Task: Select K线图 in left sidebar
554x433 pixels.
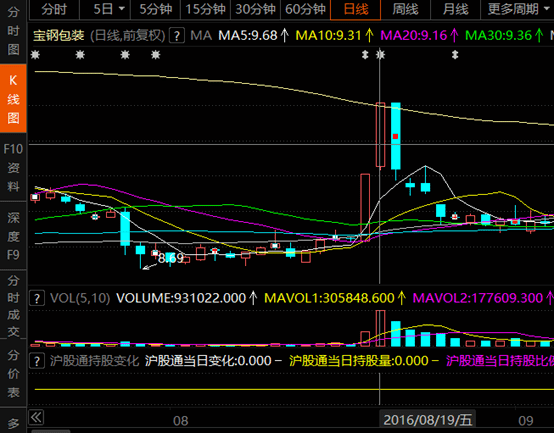Action: (13, 99)
